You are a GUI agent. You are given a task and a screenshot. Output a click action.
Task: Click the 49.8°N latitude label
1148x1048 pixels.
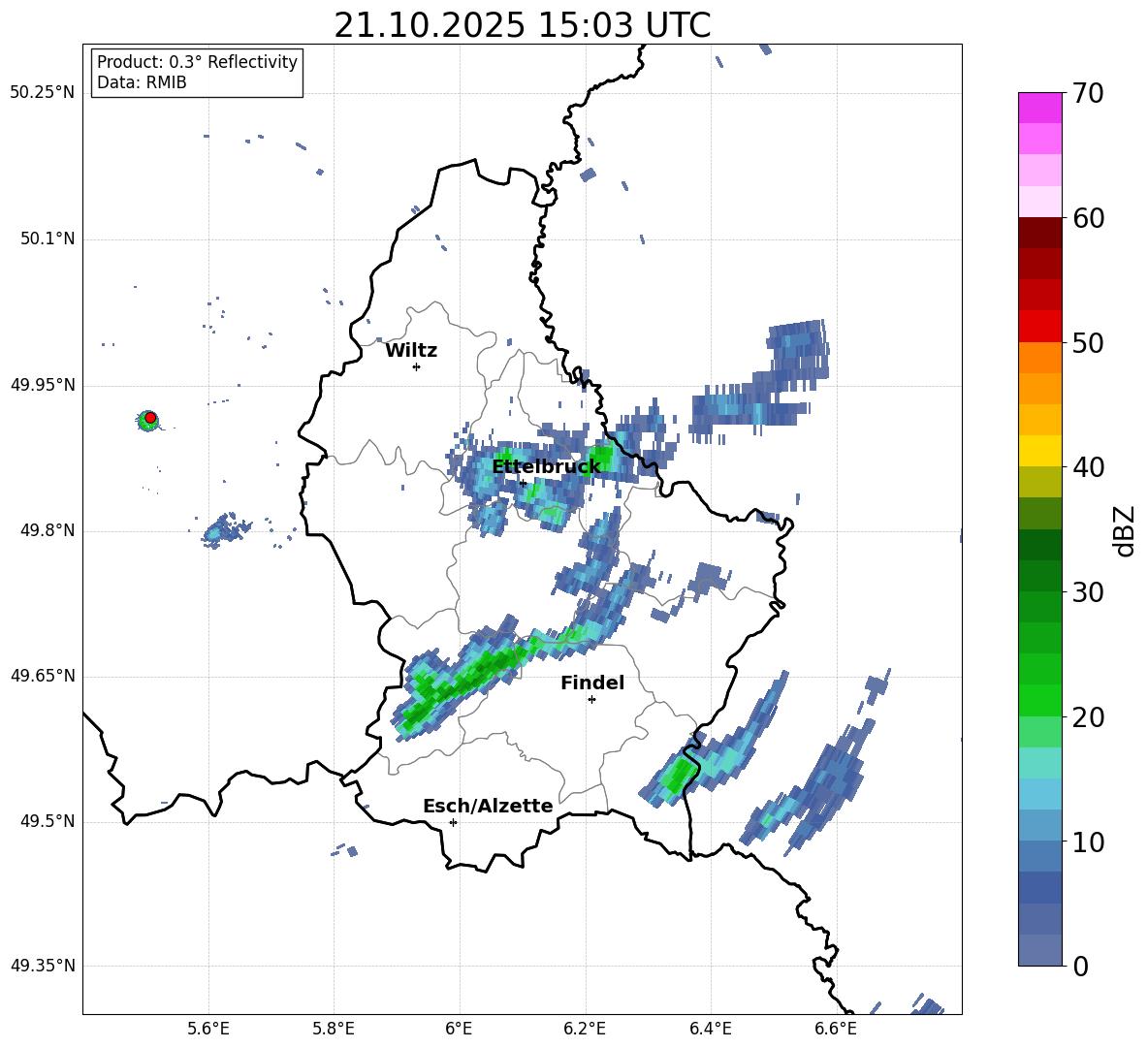[48, 530]
